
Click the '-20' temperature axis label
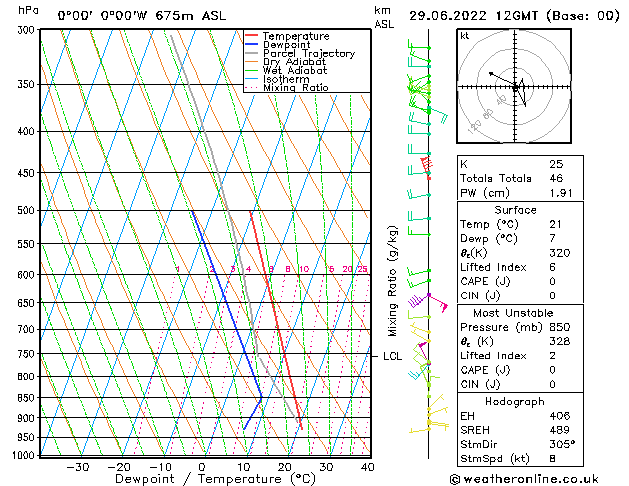[119, 467]
